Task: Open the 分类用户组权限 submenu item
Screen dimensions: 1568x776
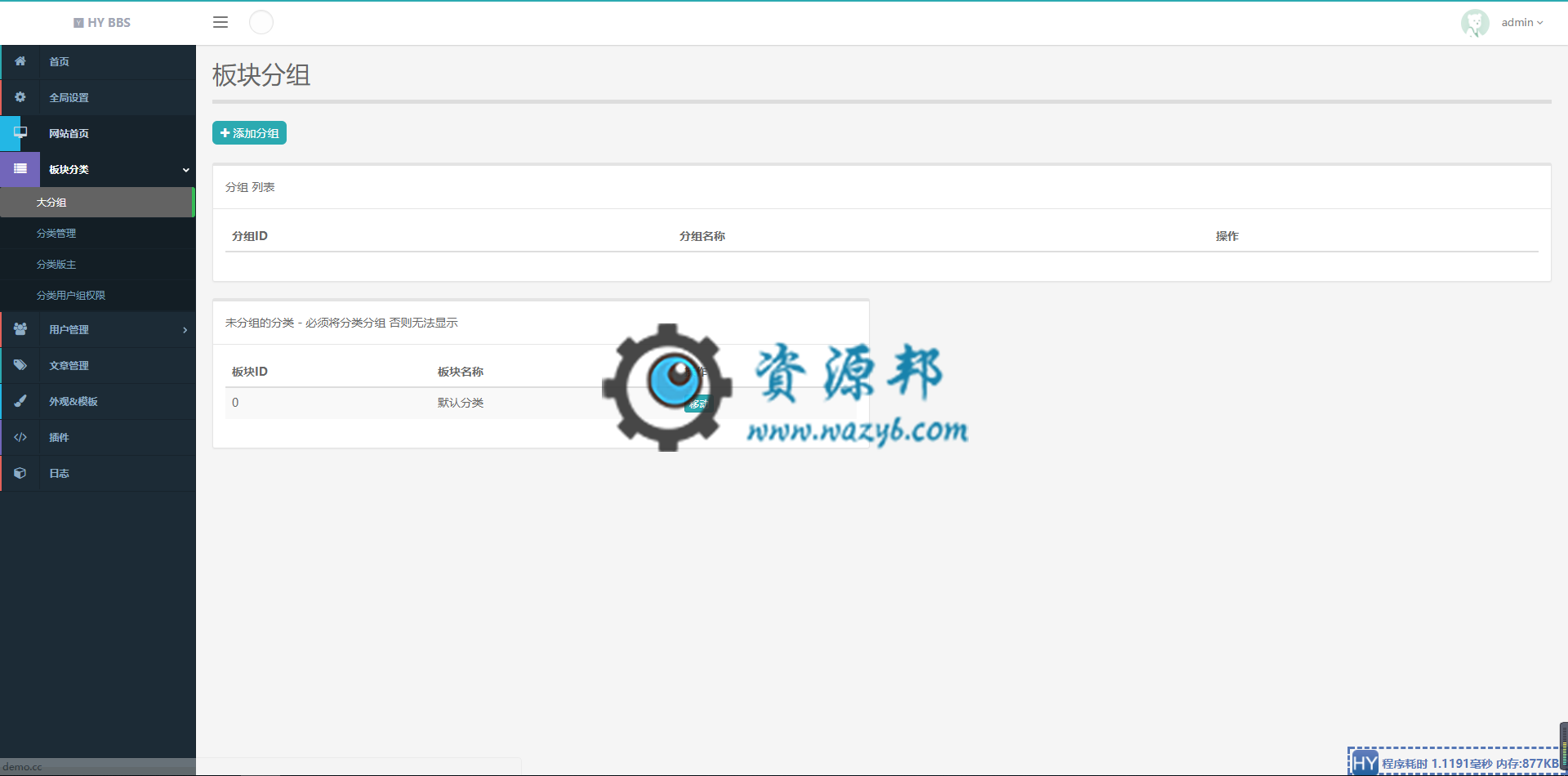Action: 98,296
